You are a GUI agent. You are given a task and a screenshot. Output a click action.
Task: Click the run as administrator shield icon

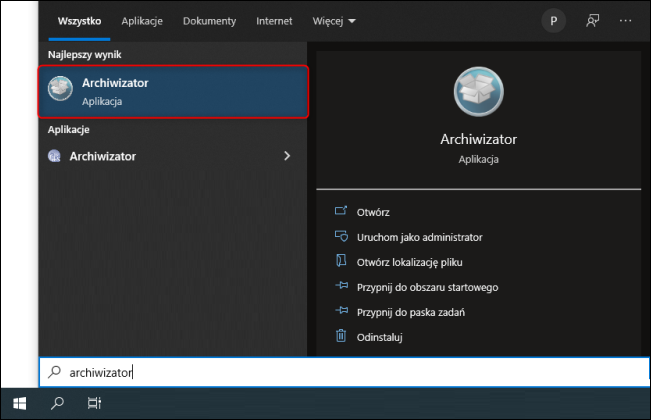(340, 237)
